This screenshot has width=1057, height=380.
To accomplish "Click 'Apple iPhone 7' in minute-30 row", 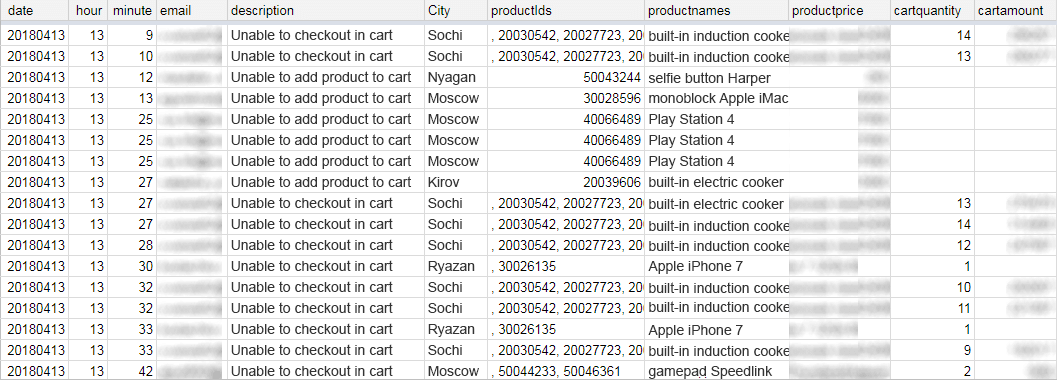I will 716,266.
